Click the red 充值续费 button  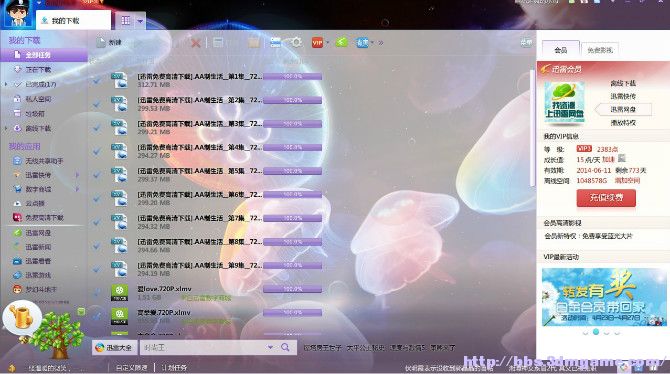606,197
